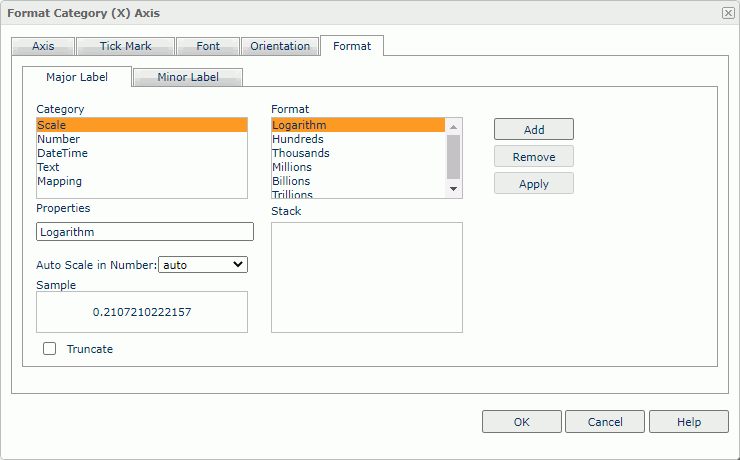
Task: Click the Format tab
Action: pos(352,46)
